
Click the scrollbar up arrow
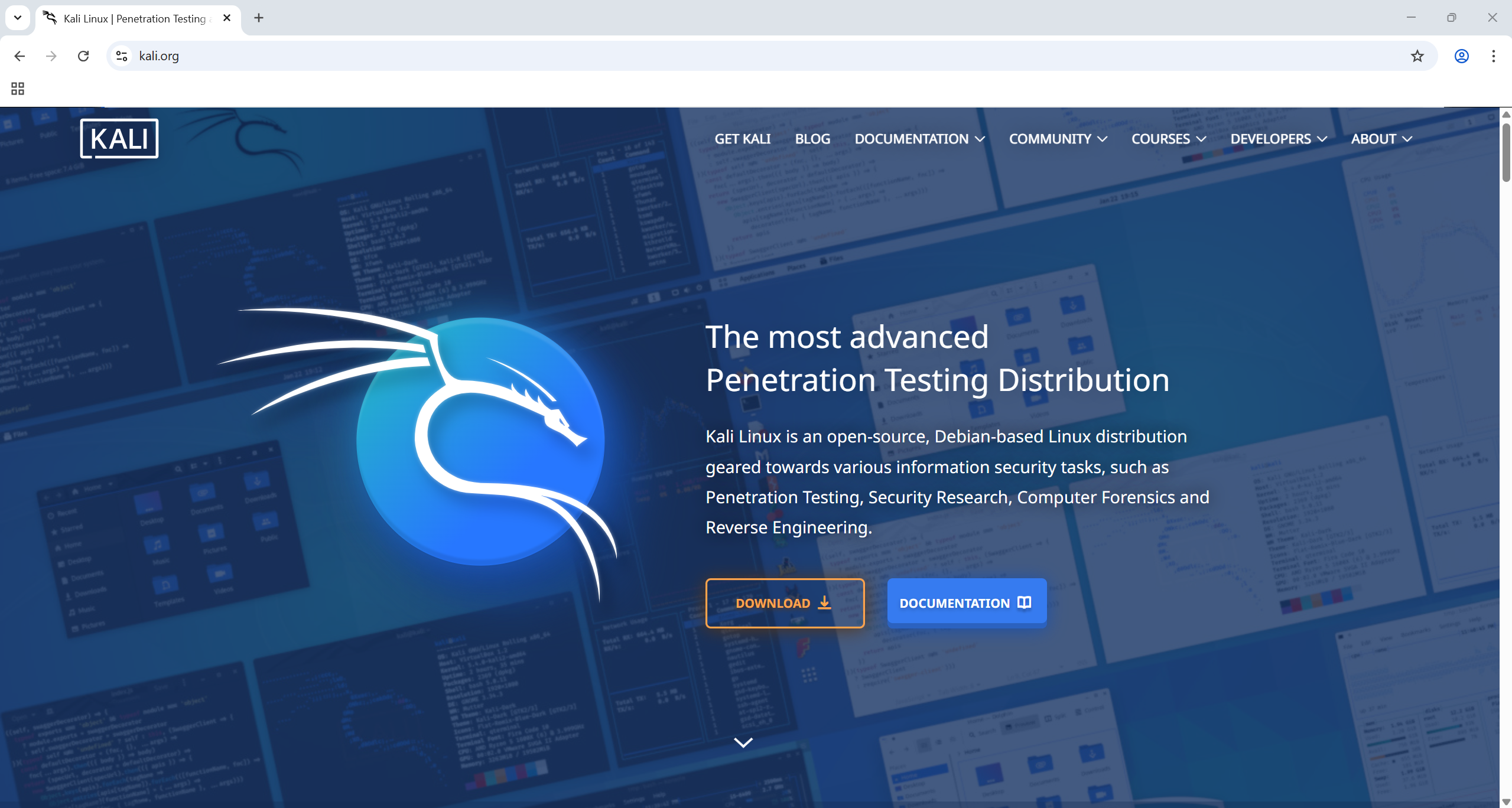pyautogui.click(x=1506, y=114)
